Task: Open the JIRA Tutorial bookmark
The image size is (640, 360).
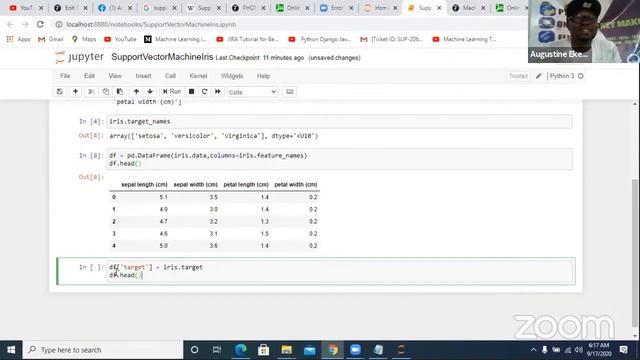Action: pos(247,39)
